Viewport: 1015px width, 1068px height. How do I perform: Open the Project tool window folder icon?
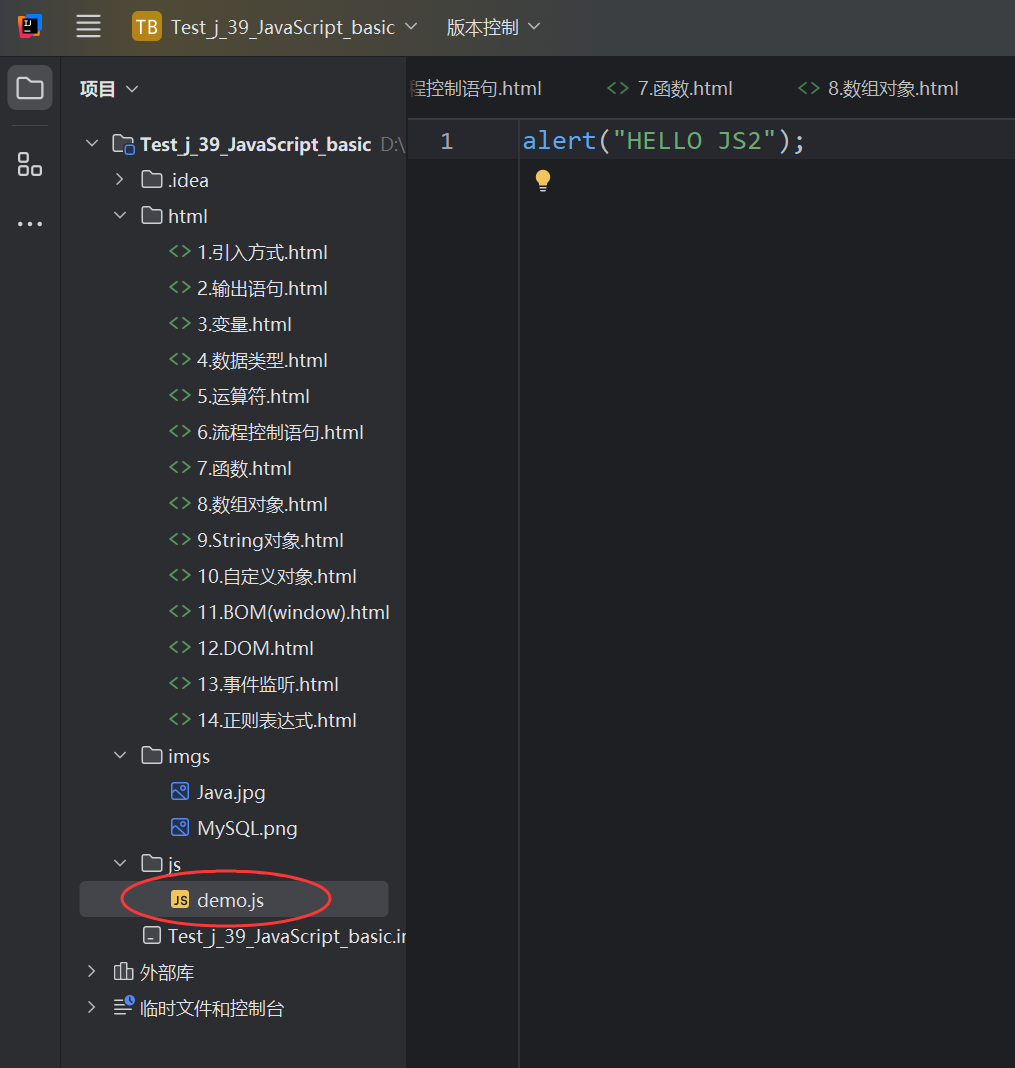pyautogui.click(x=29, y=87)
